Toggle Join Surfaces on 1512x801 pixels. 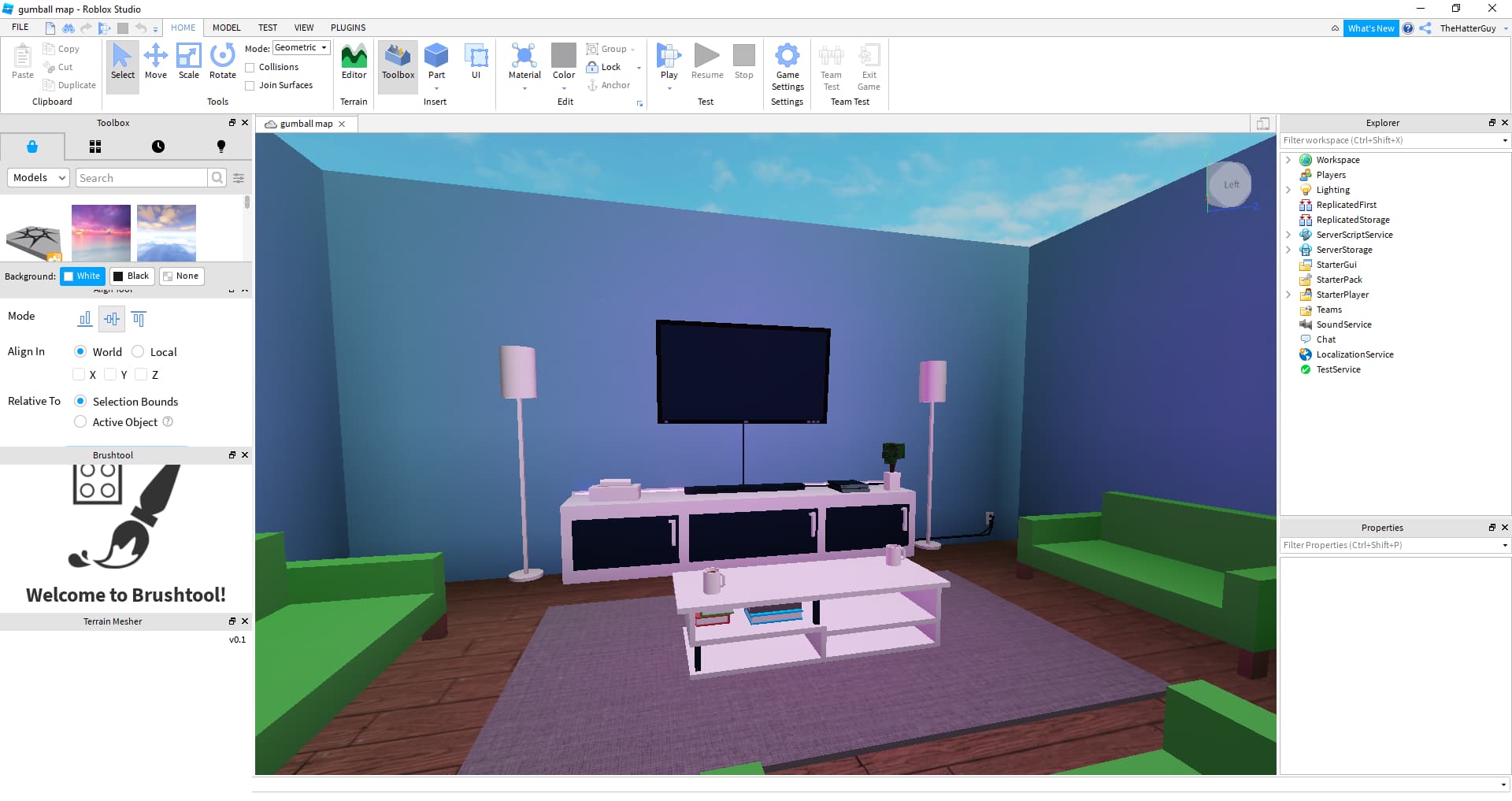[x=250, y=85]
